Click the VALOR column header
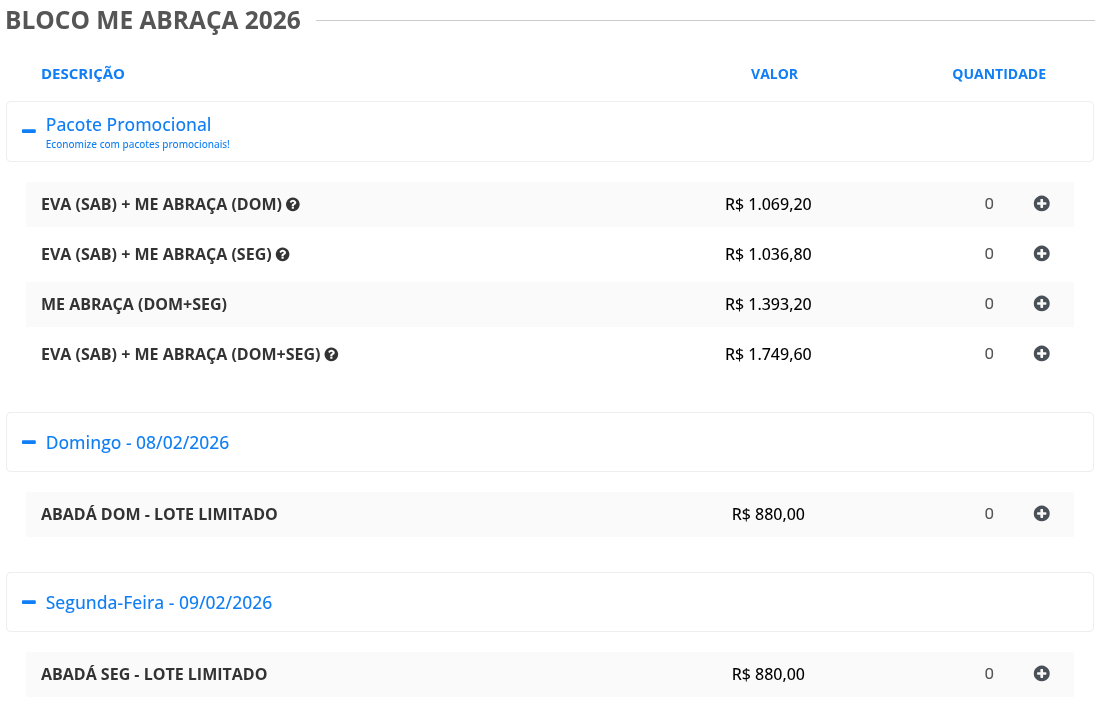The width and height of the screenshot is (1100, 710). [x=774, y=74]
